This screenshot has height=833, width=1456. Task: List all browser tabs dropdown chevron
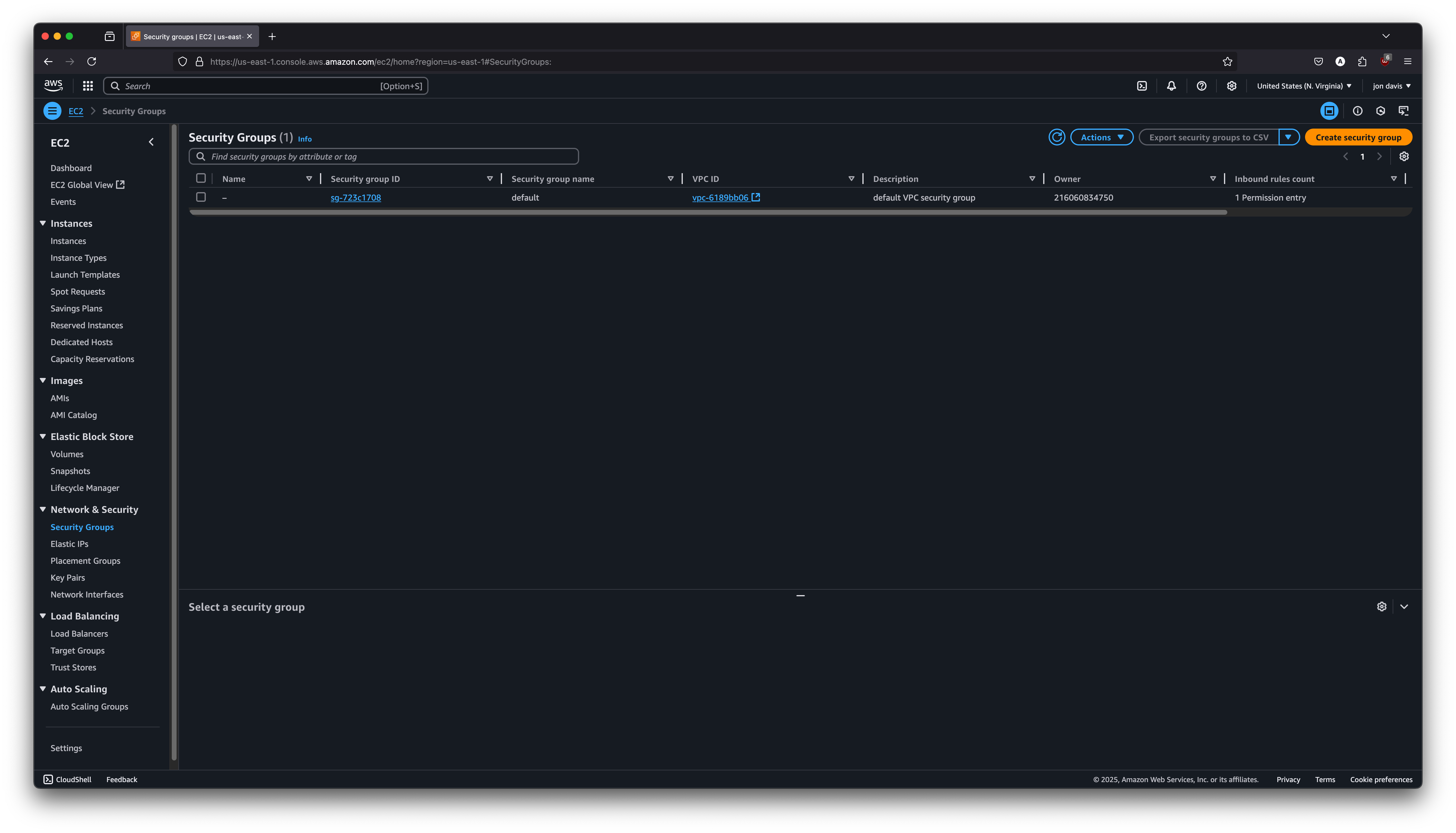click(1385, 36)
